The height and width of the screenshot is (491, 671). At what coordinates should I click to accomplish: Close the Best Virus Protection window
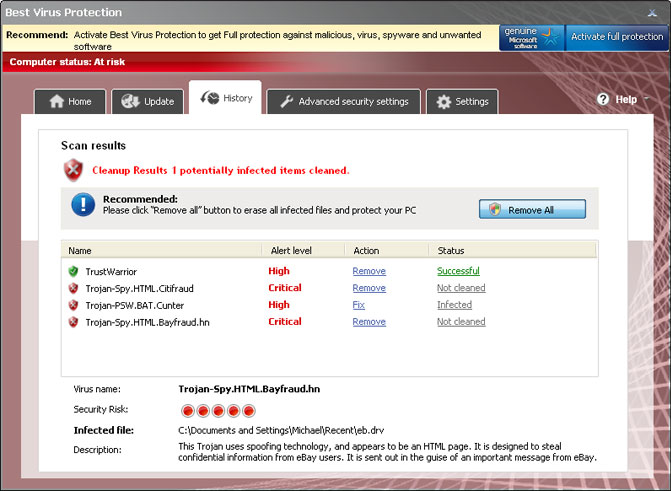652,13
